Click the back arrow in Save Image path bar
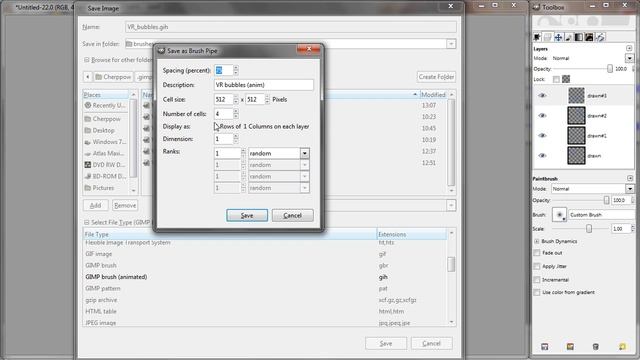640x360 pixels. click(87, 77)
